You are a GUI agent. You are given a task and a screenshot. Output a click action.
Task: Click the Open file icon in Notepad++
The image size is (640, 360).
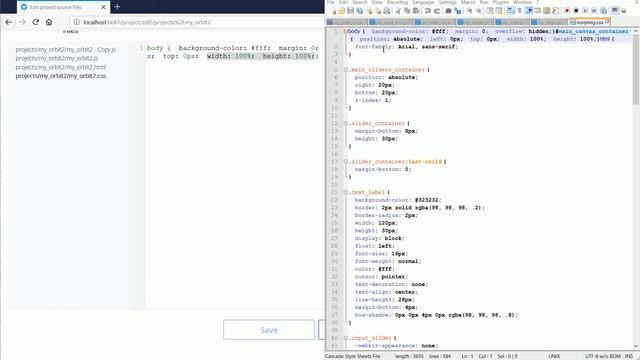[x=342, y=11]
